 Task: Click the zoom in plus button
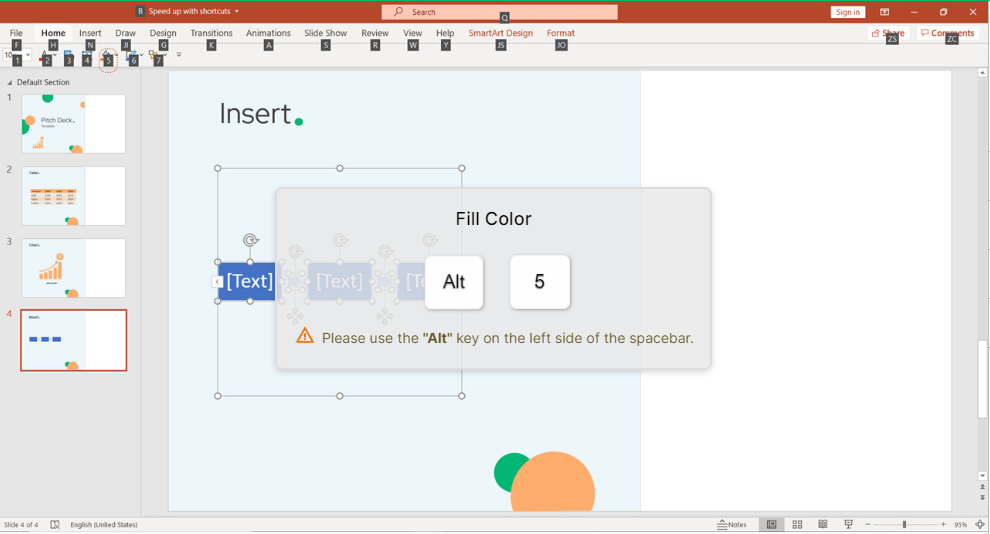943,525
